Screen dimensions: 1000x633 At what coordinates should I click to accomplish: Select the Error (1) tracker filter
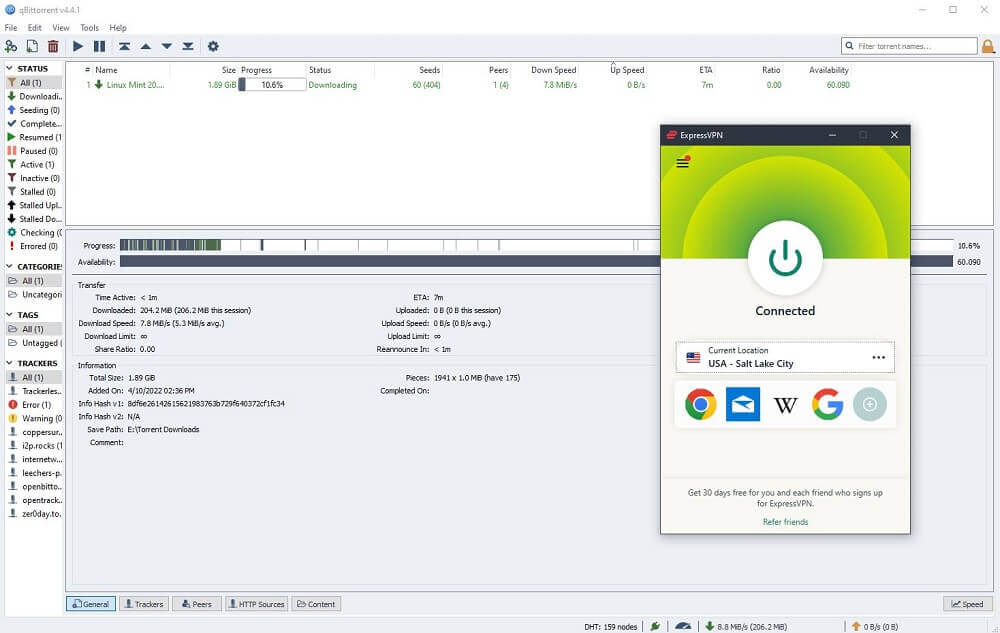click(x=34, y=405)
